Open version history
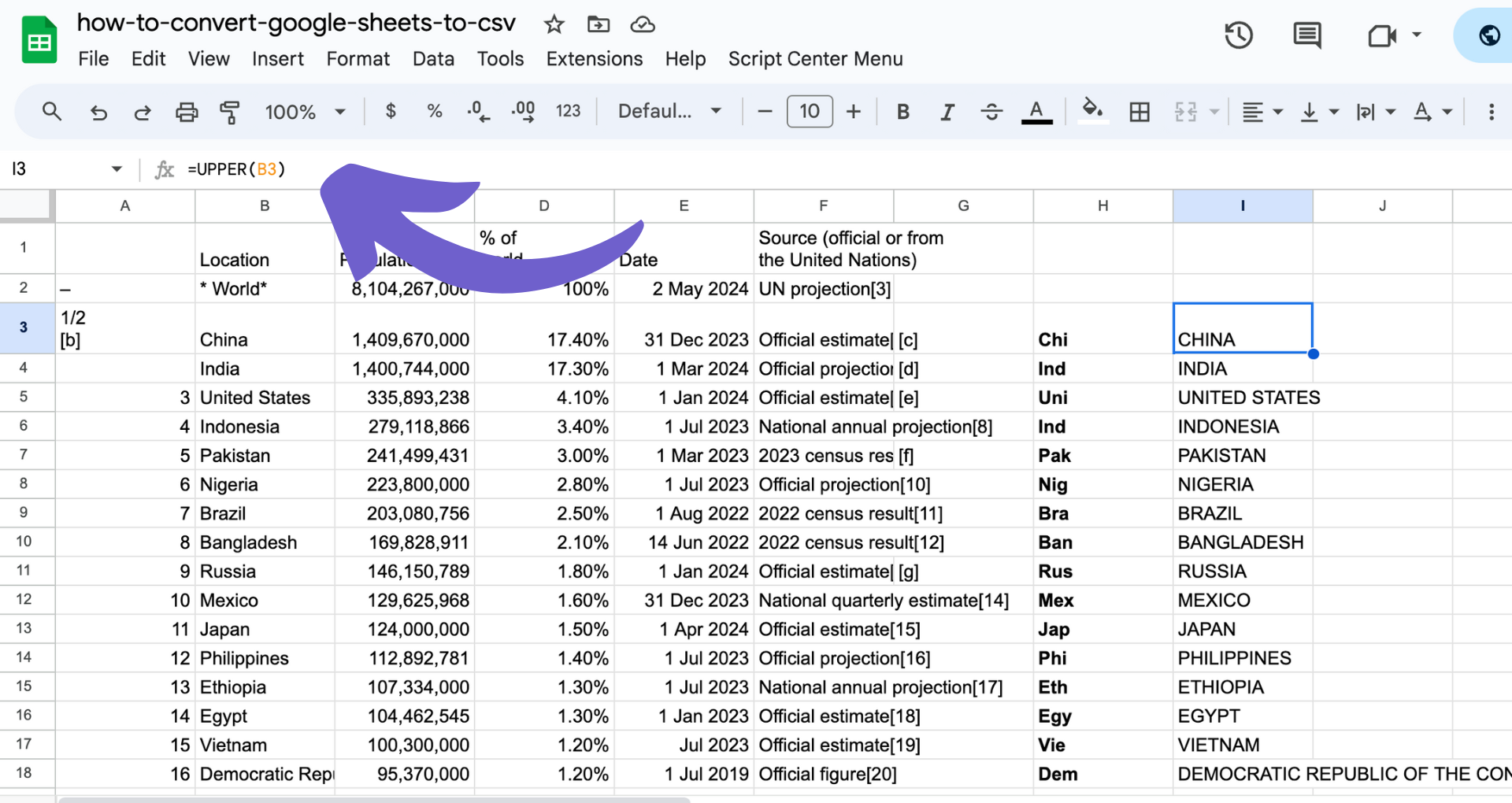The width and height of the screenshot is (1512, 803). [1239, 35]
